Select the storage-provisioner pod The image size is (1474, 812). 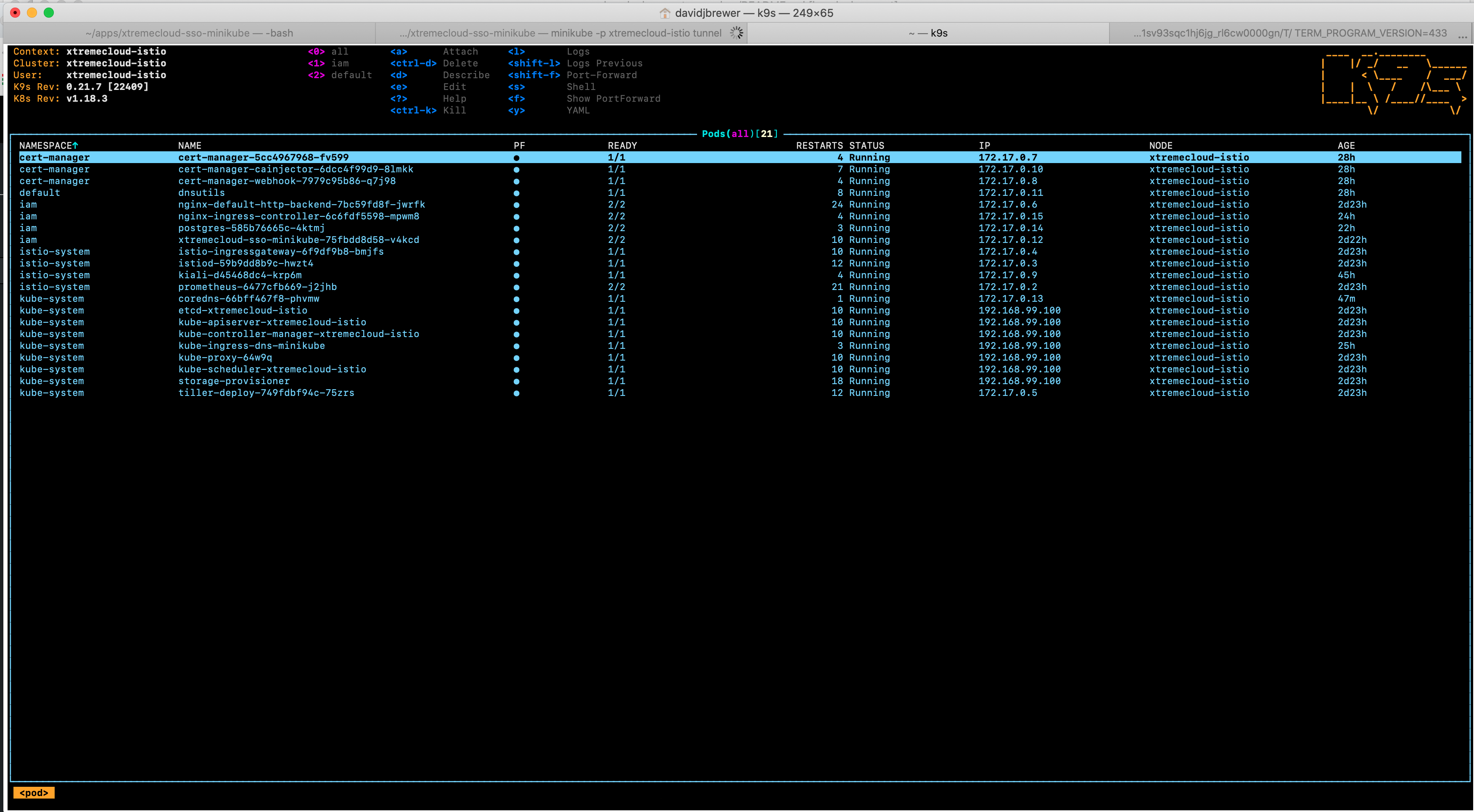740,381
